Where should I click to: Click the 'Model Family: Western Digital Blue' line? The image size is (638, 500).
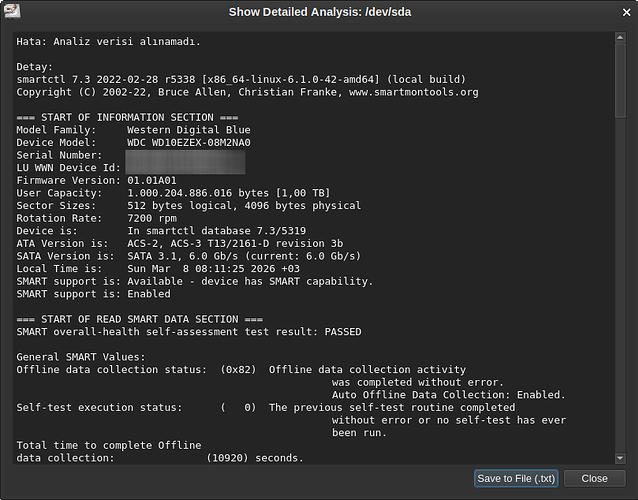[x=133, y=130]
